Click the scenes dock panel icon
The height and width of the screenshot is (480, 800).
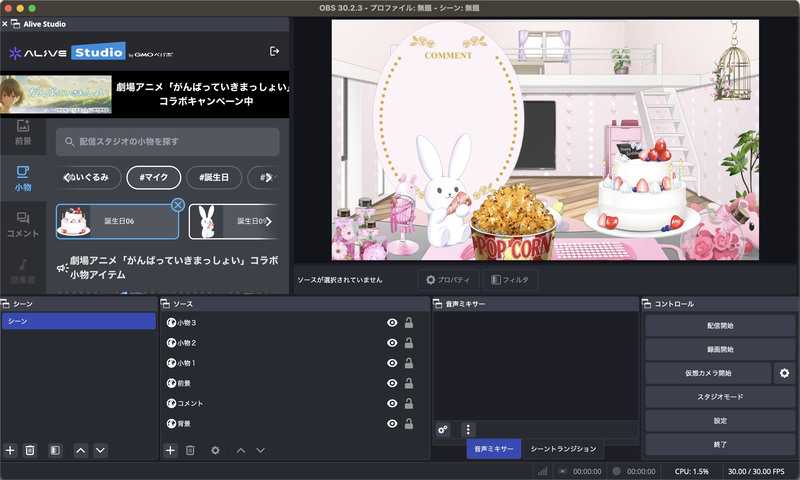(x=6, y=304)
